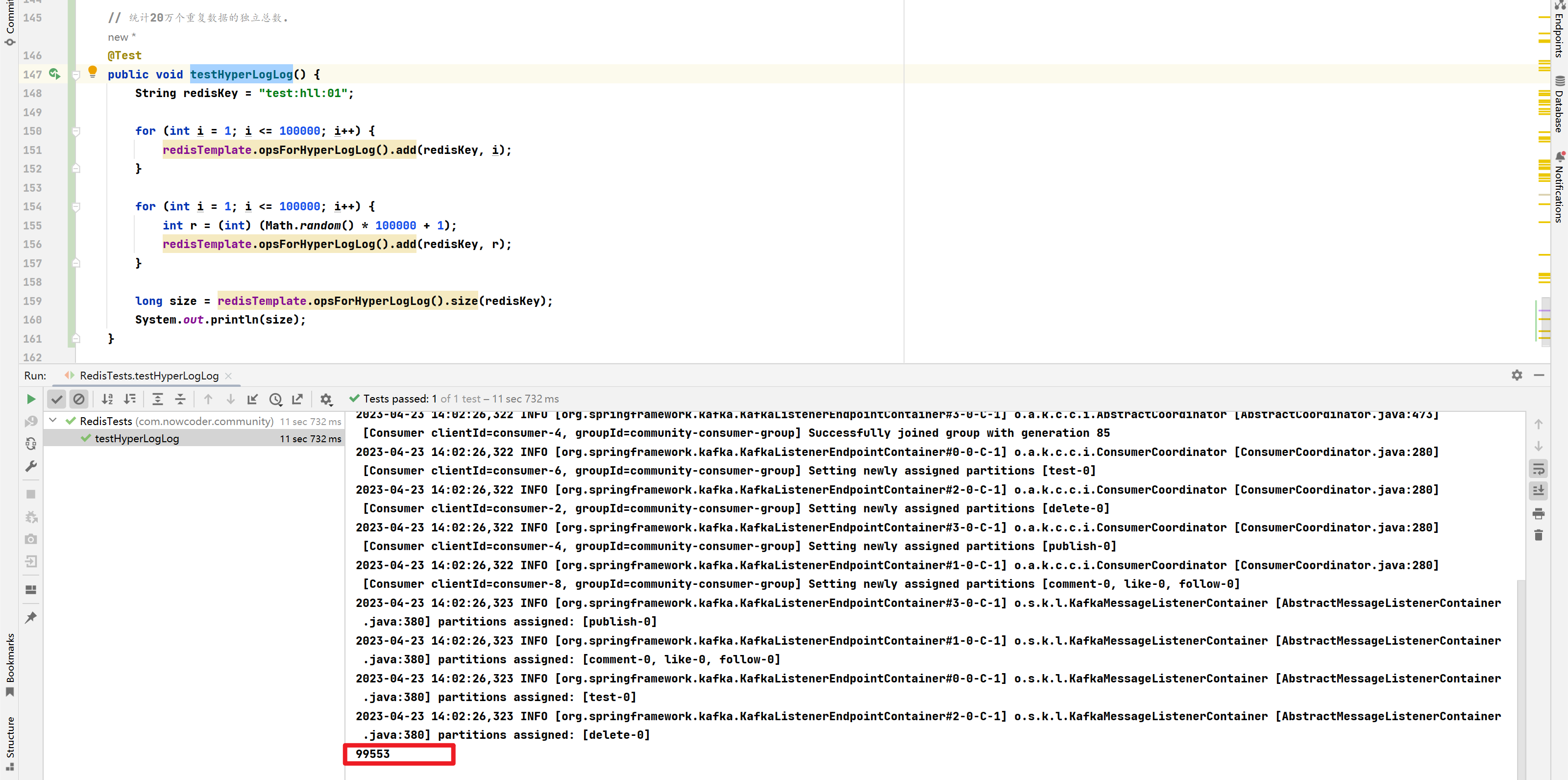Click run gutter icon at line 147
Viewport: 1568px width, 780px height.
[x=54, y=75]
